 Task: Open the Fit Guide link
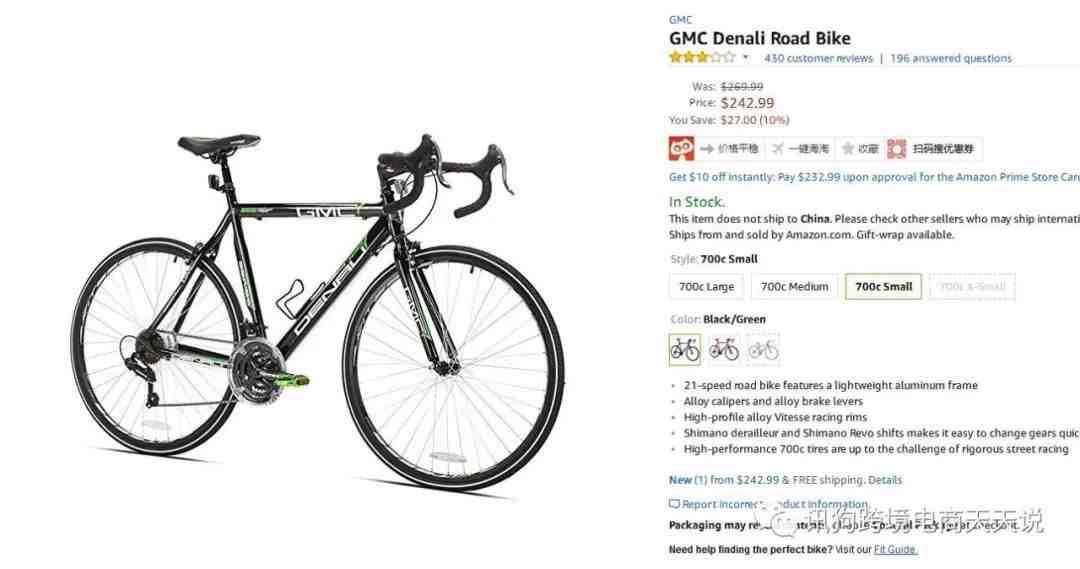click(895, 550)
